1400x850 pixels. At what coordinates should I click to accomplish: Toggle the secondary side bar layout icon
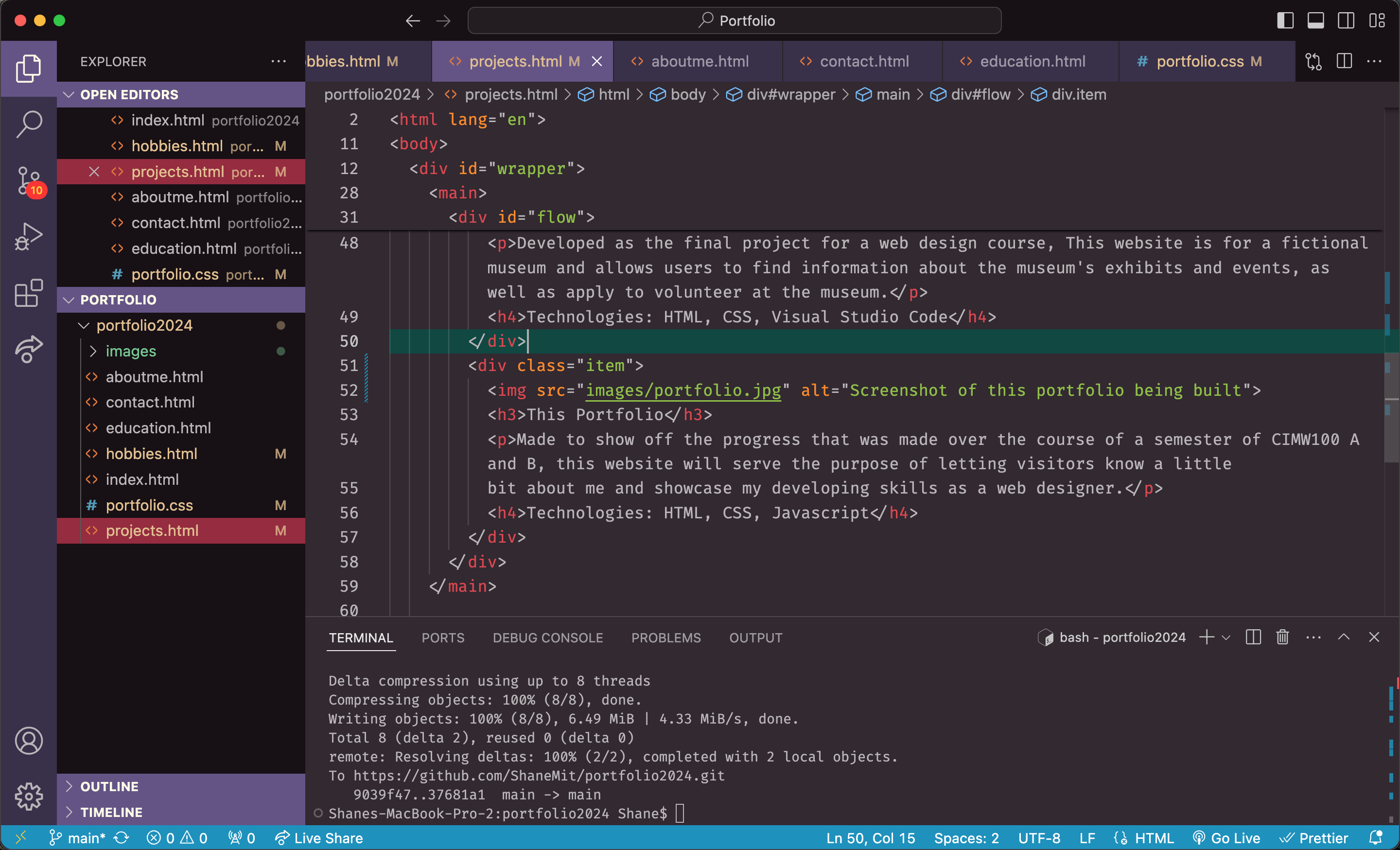pyautogui.click(x=1346, y=21)
